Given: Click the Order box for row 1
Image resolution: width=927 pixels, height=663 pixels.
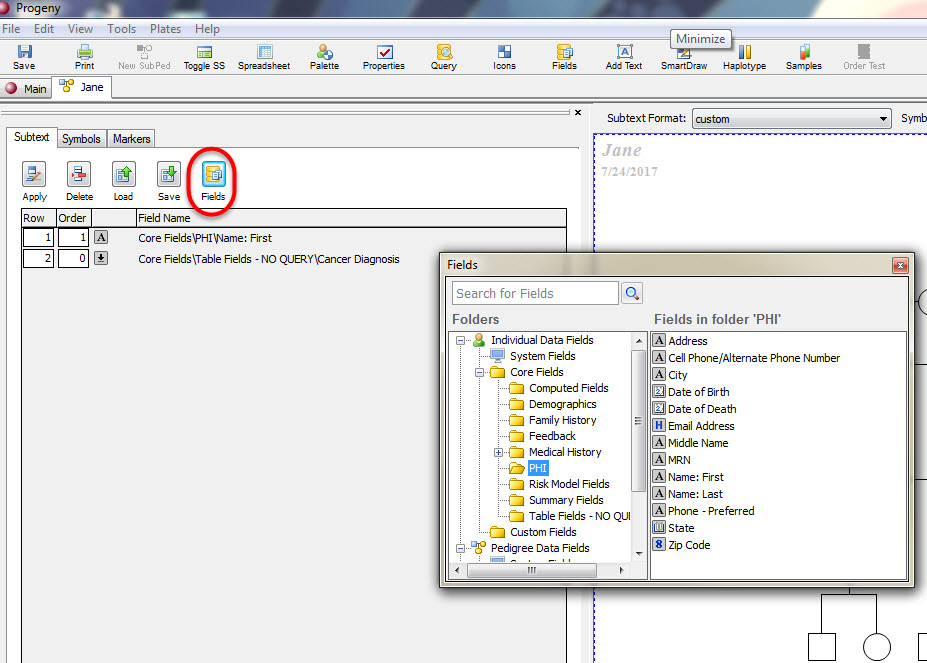Looking at the screenshot, I should point(73,238).
